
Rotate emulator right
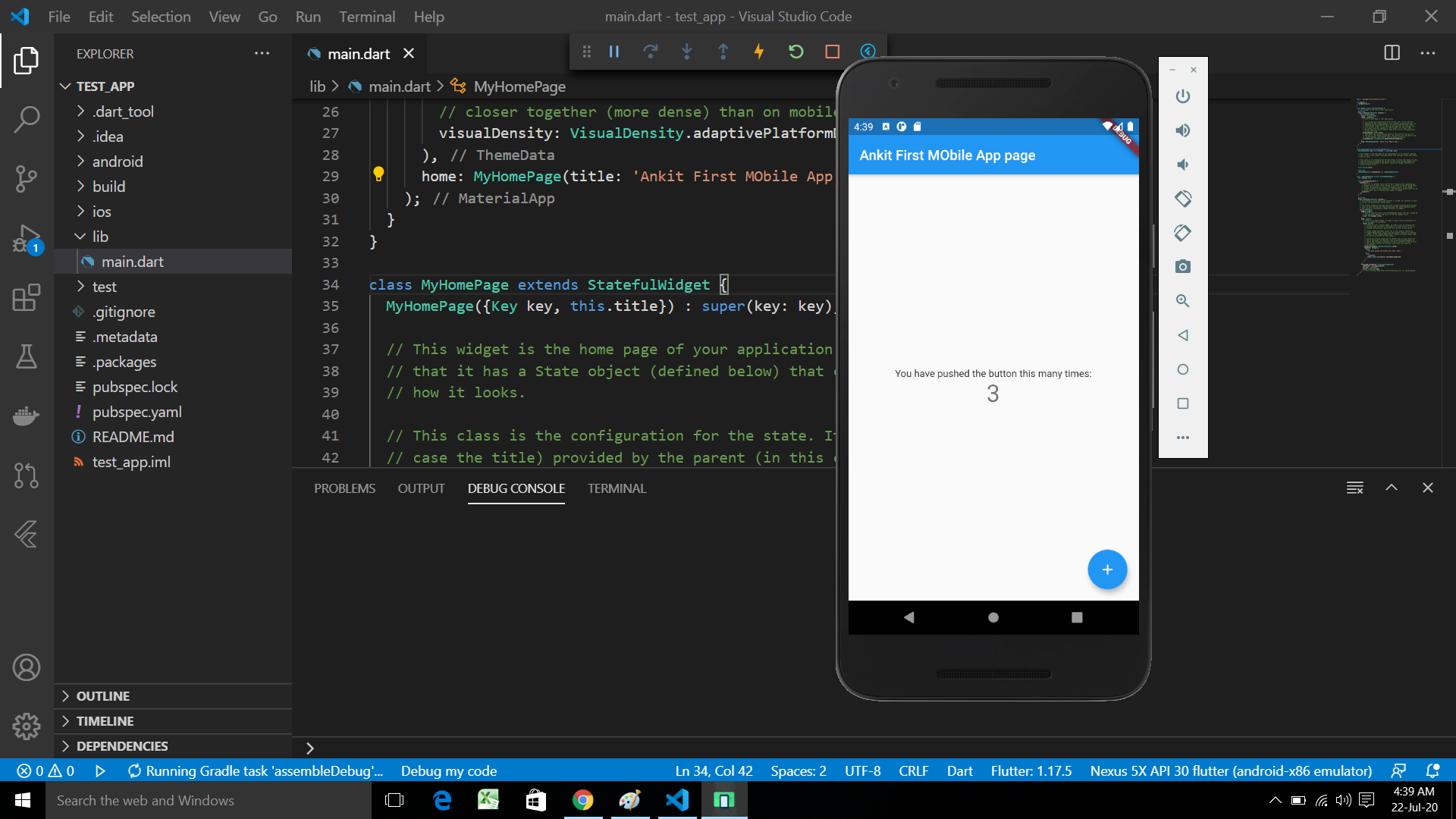pos(1183,233)
